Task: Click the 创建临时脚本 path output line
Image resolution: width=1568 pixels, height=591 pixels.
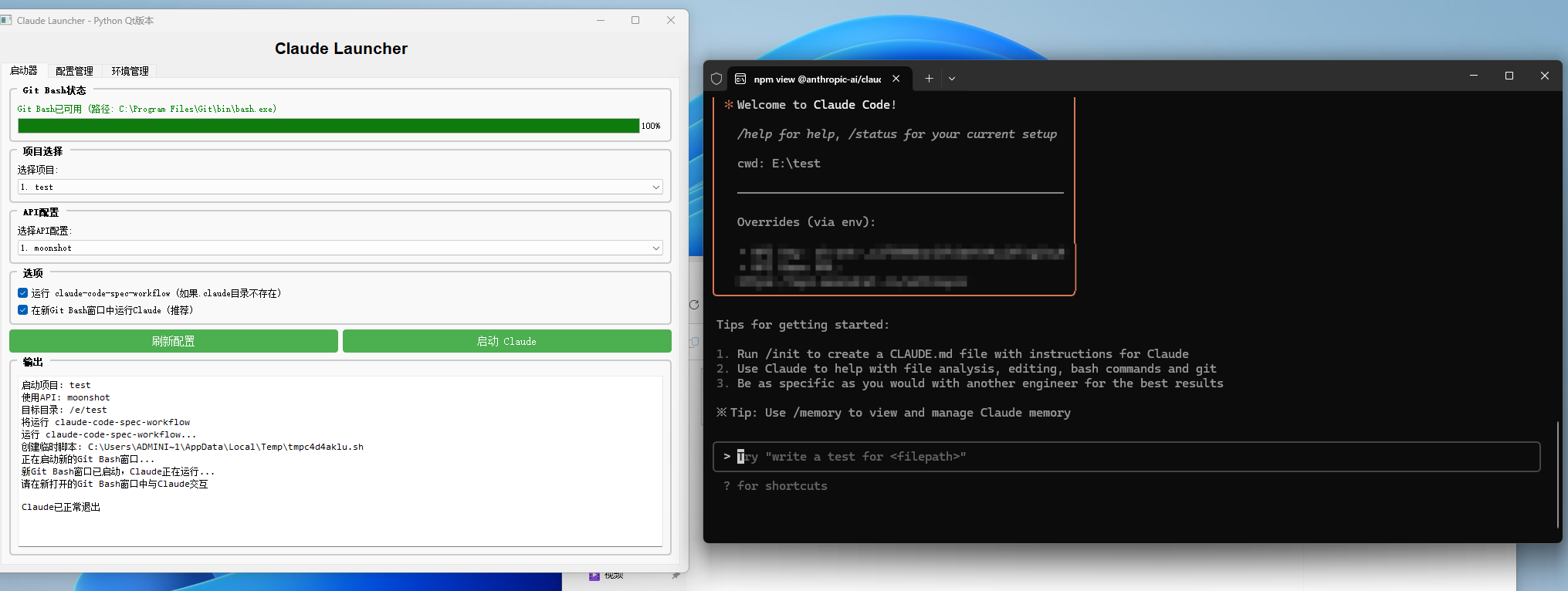Action: click(192, 447)
